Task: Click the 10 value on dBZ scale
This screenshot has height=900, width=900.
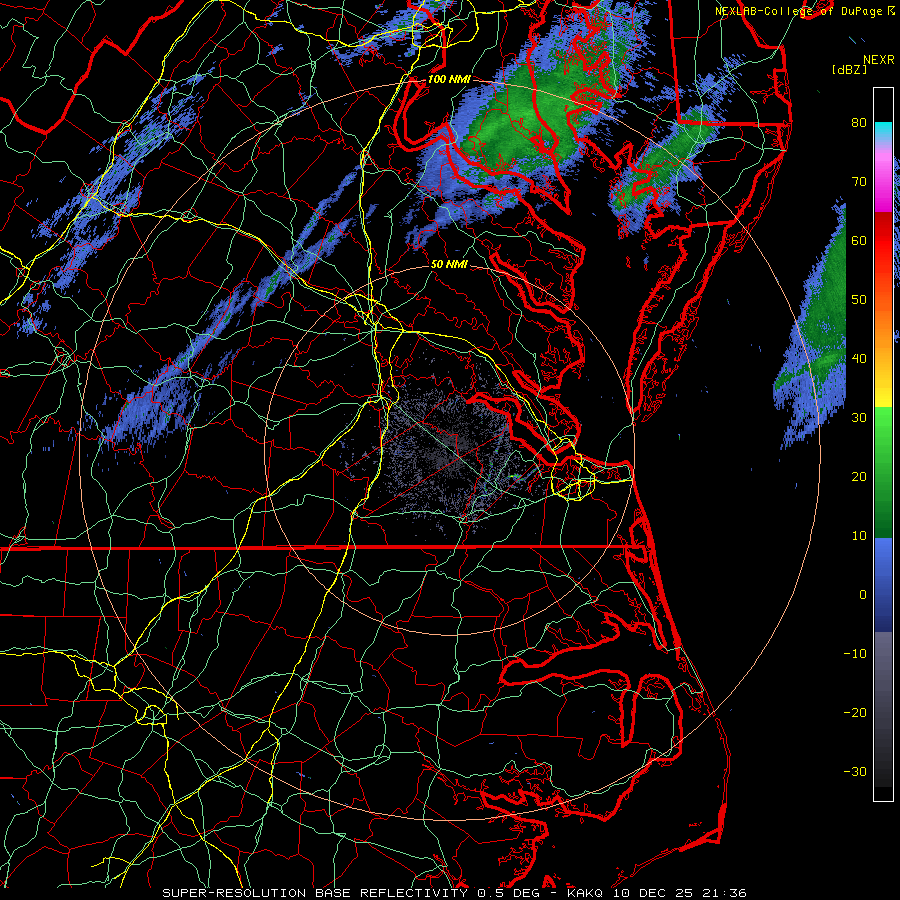Action: 859,536
